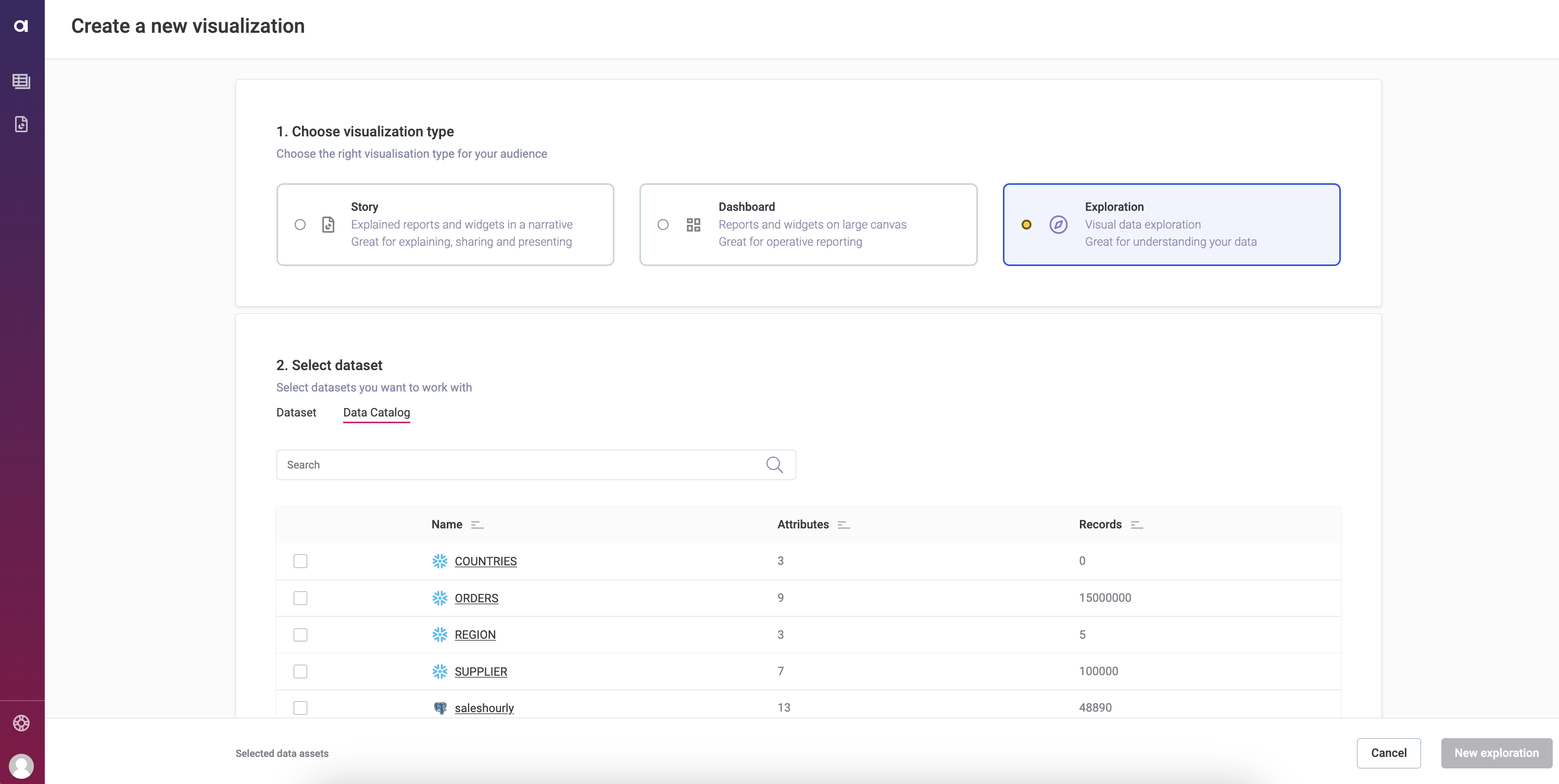The image size is (1559, 784).
Task: Open the REGION dataset link
Action: [x=474, y=635]
